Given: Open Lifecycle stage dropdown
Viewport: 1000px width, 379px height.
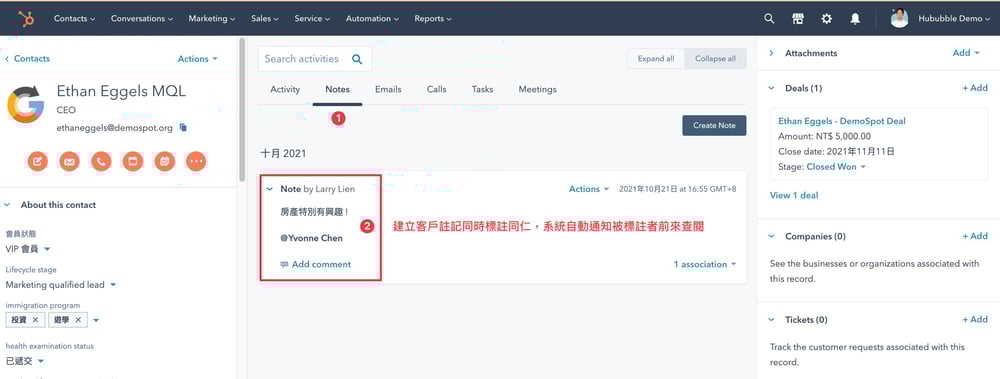Looking at the screenshot, I should click(61, 285).
